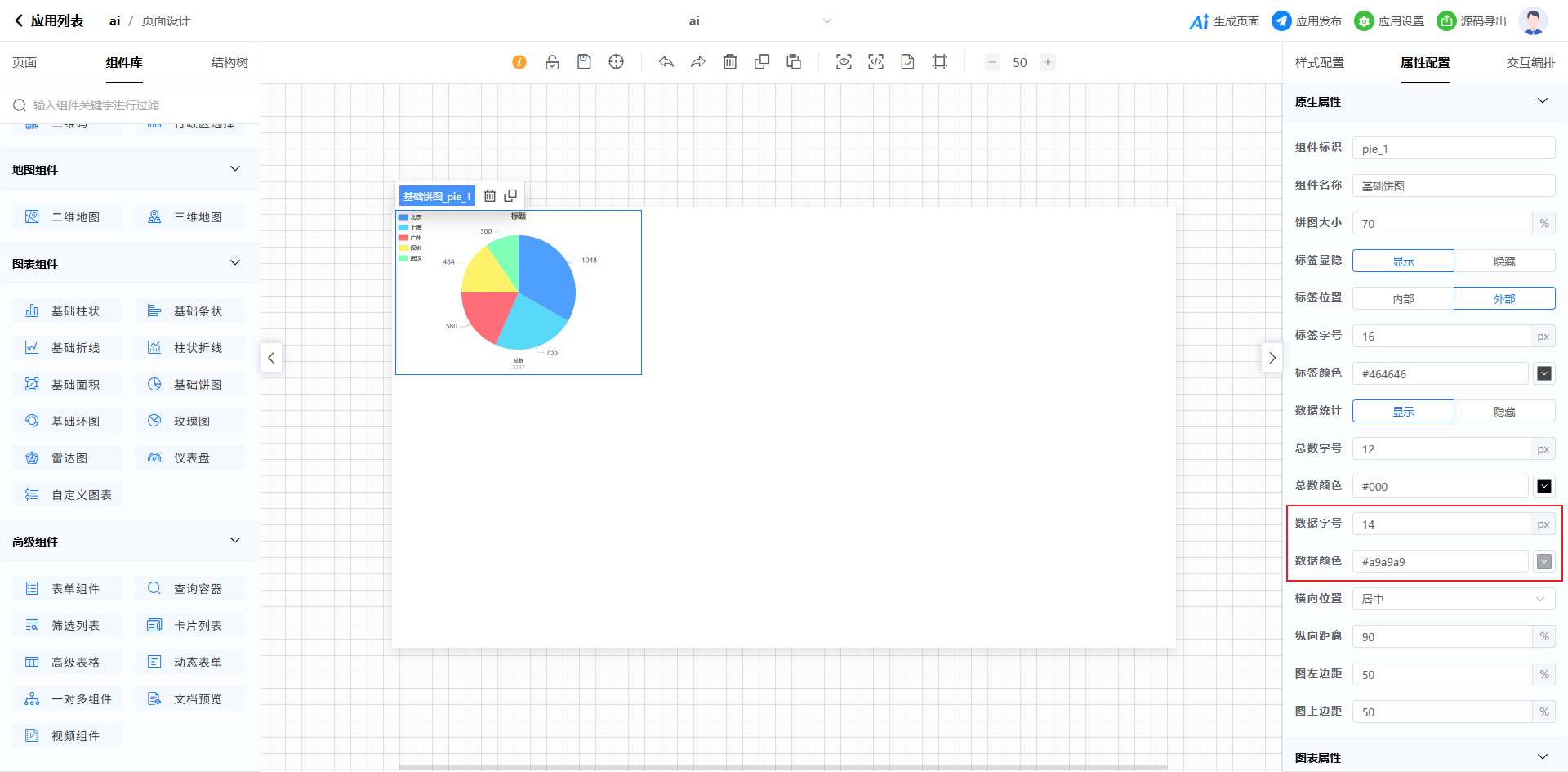Click the 源码导出 button
Viewport: 1568px width, 772px height.
click(1472, 21)
